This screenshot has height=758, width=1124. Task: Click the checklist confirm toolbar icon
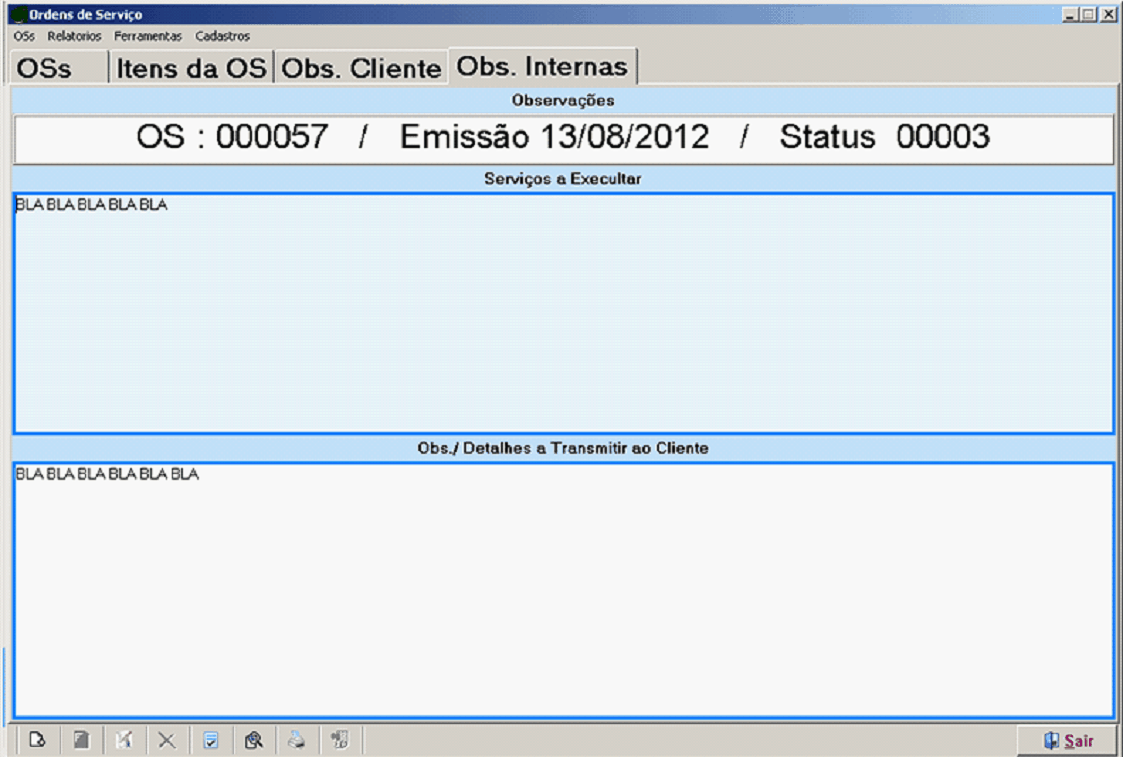[211, 741]
